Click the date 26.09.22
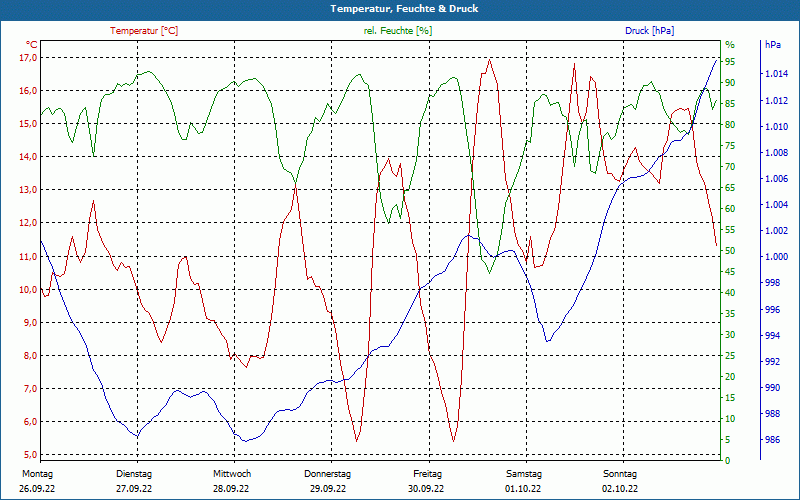 37,489
